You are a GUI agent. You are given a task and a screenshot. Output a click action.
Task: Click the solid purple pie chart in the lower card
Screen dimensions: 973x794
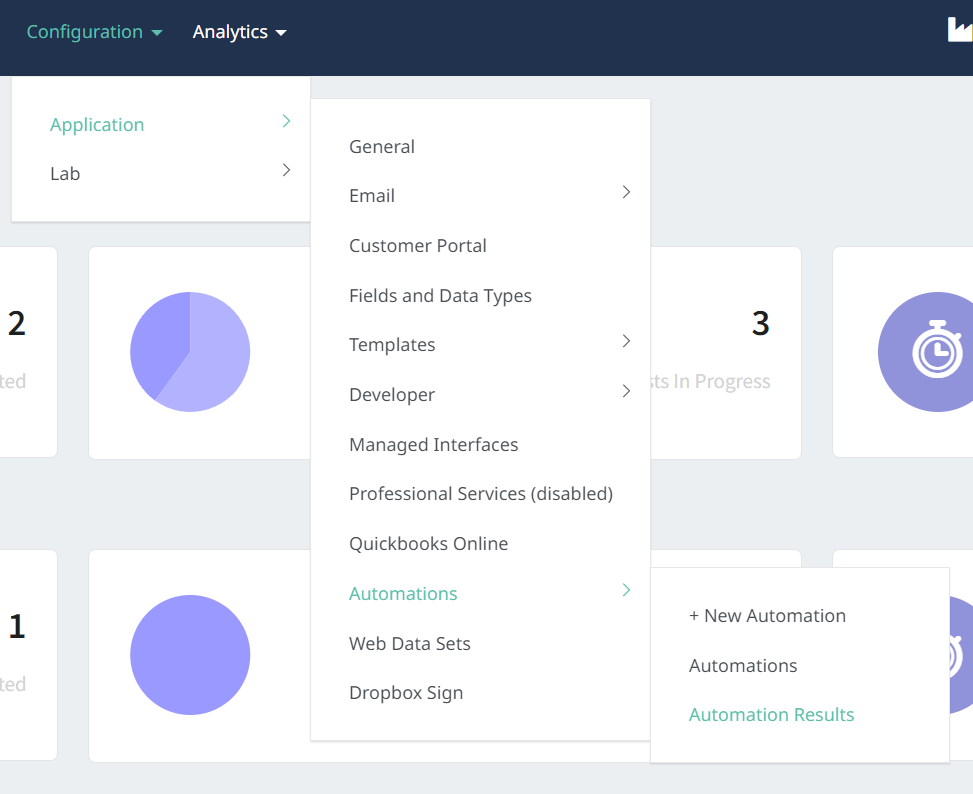[x=190, y=655]
